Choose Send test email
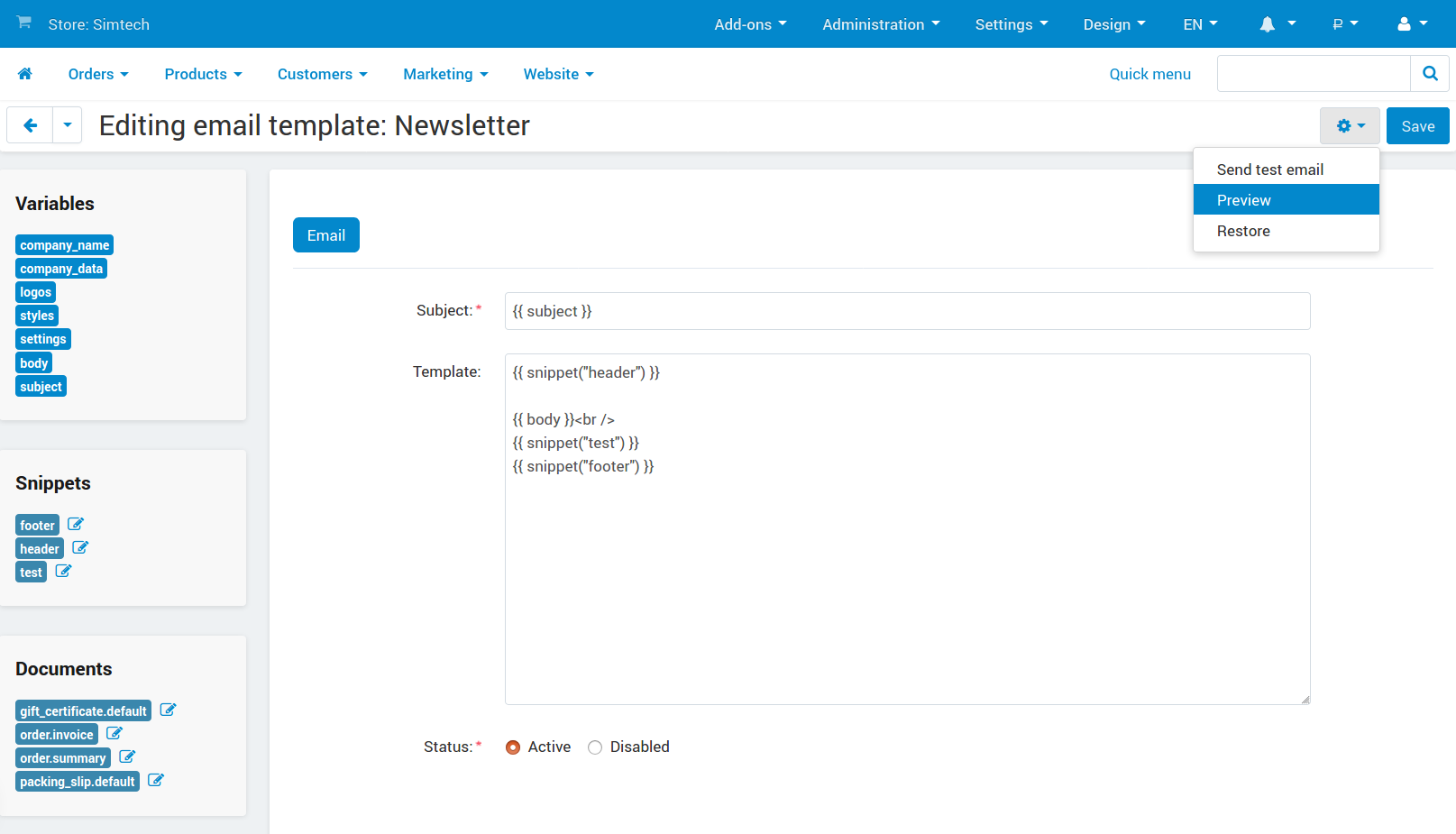This screenshot has height=834, width=1456. point(1287,170)
